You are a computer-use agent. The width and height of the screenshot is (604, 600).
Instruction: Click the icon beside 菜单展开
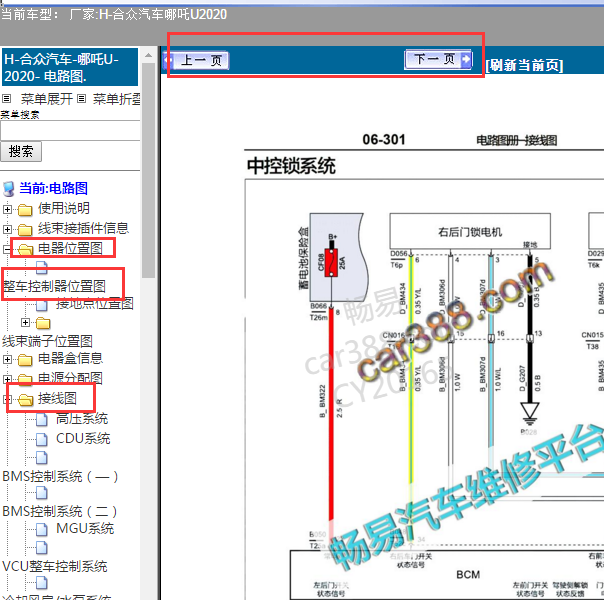pyautogui.click(x=7, y=99)
